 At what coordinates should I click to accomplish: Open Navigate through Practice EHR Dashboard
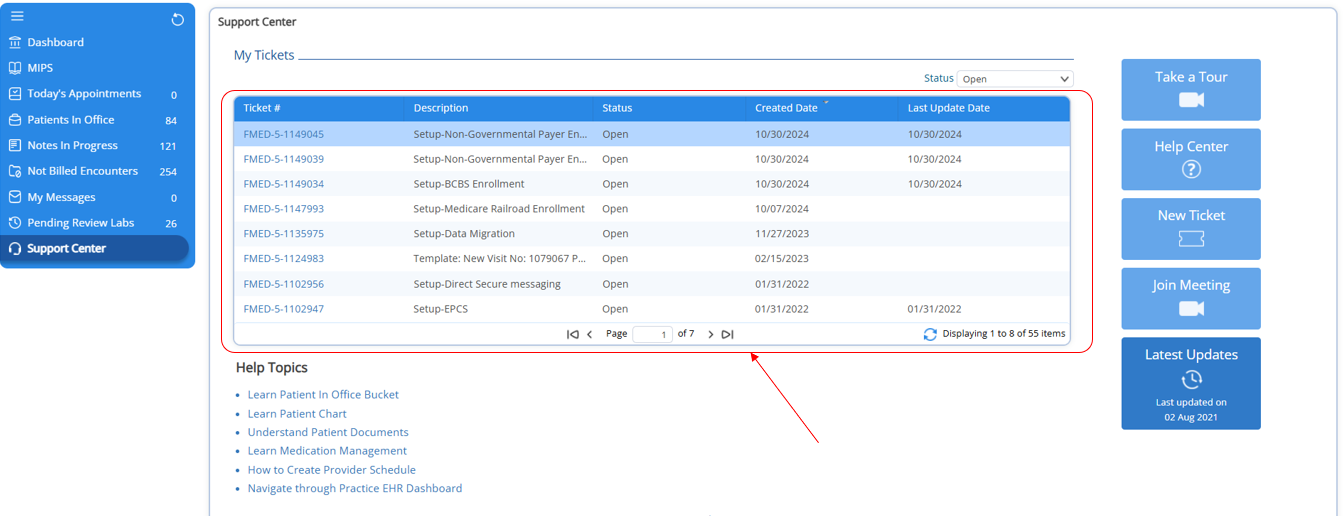tap(355, 489)
